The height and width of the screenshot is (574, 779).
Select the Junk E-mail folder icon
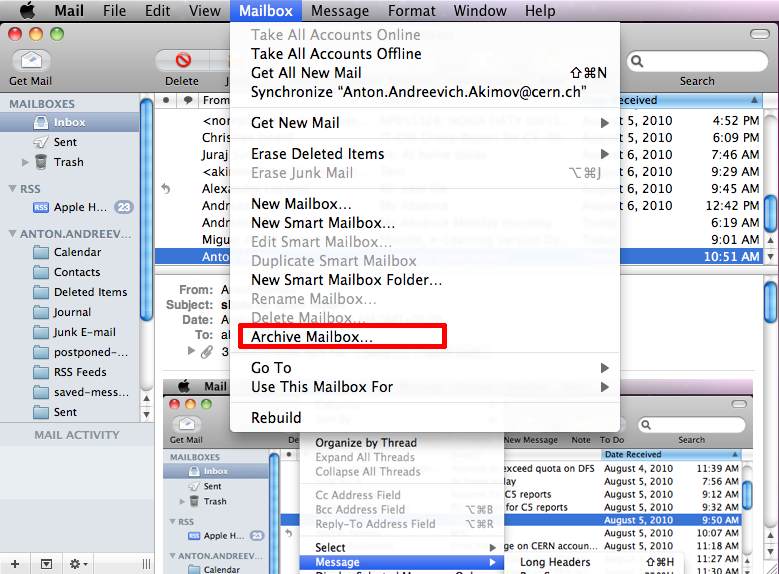pos(41,332)
